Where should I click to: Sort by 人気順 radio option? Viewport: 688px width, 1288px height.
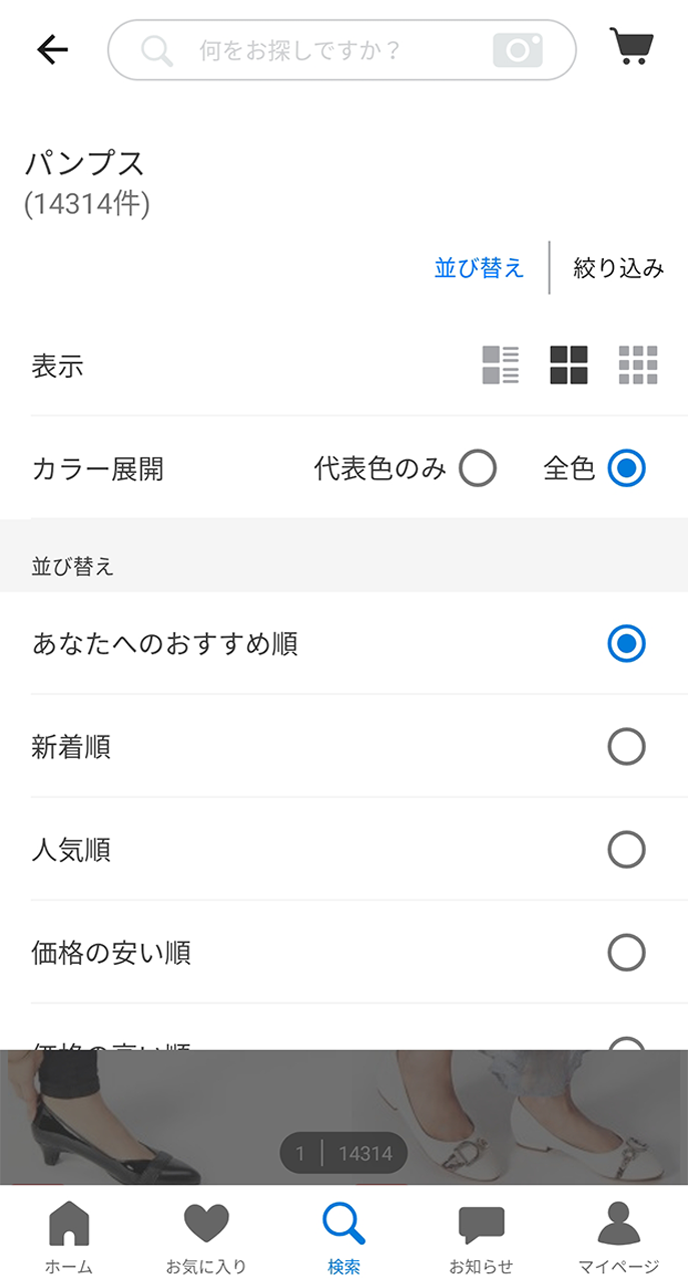(626, 850)
